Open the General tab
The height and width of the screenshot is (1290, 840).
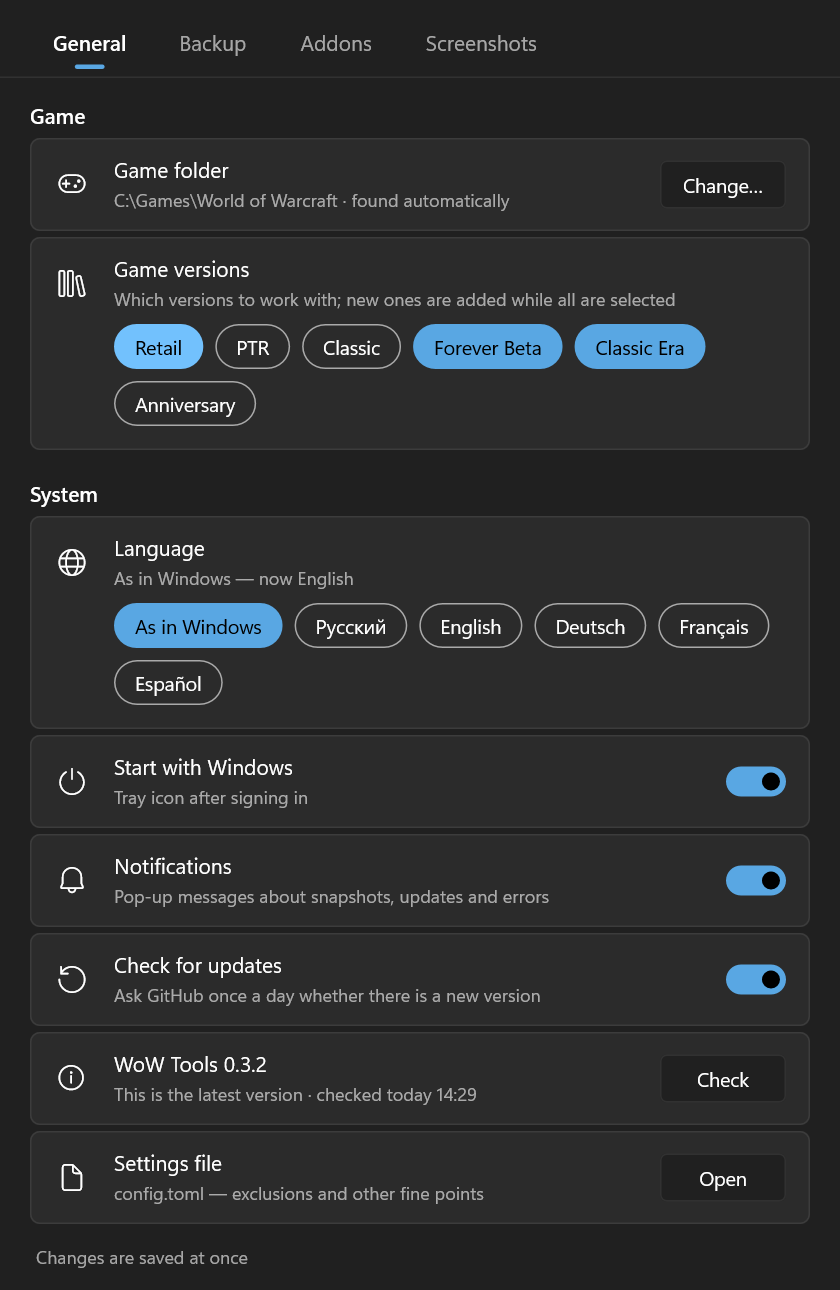point(90,44)
